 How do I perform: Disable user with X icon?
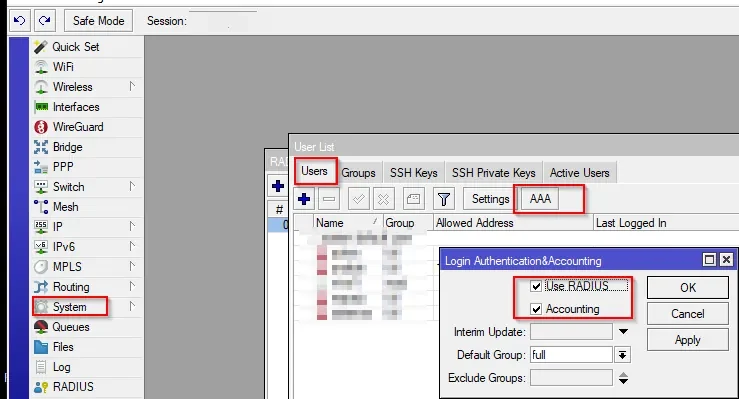pos(384,199)
